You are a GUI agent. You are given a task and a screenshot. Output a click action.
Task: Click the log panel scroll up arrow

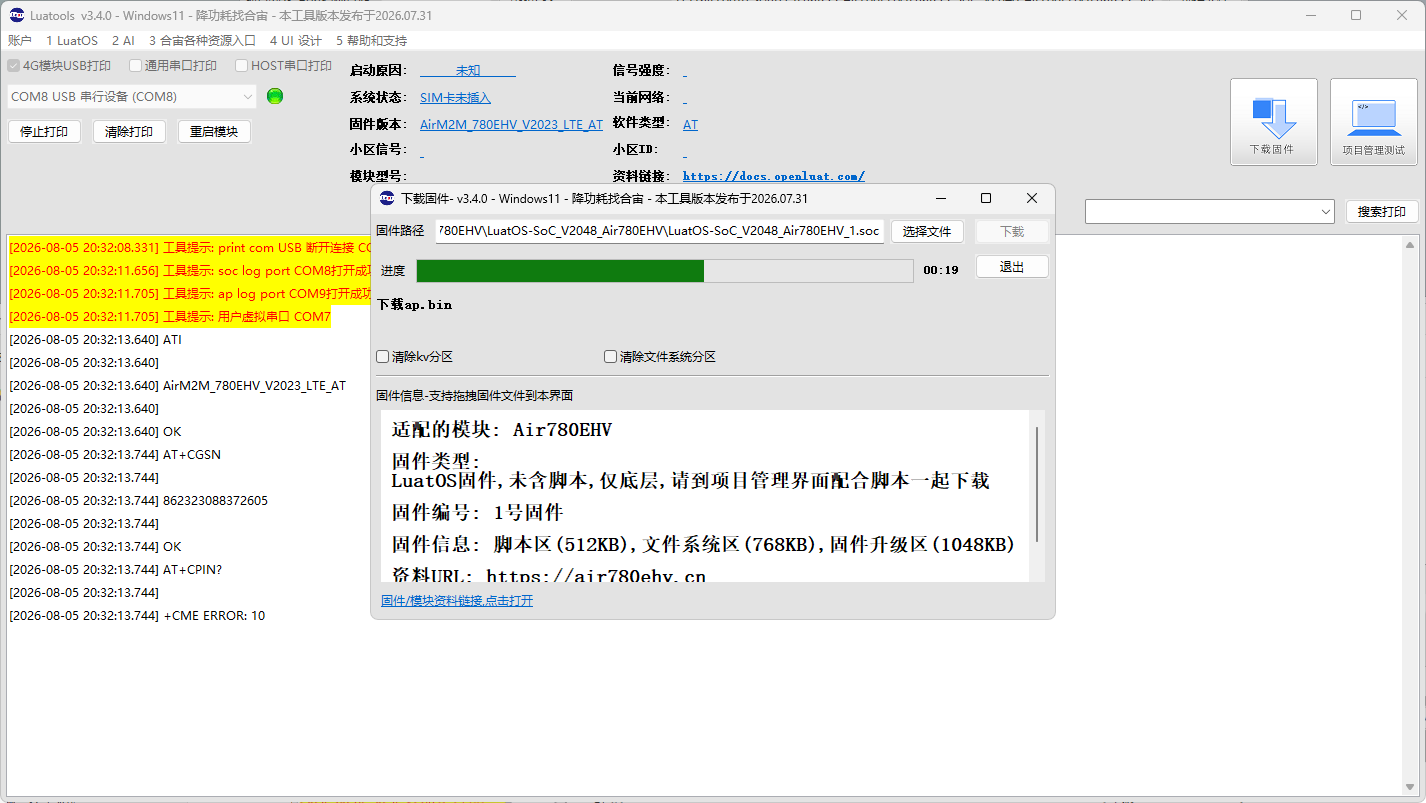(1411, 244)
